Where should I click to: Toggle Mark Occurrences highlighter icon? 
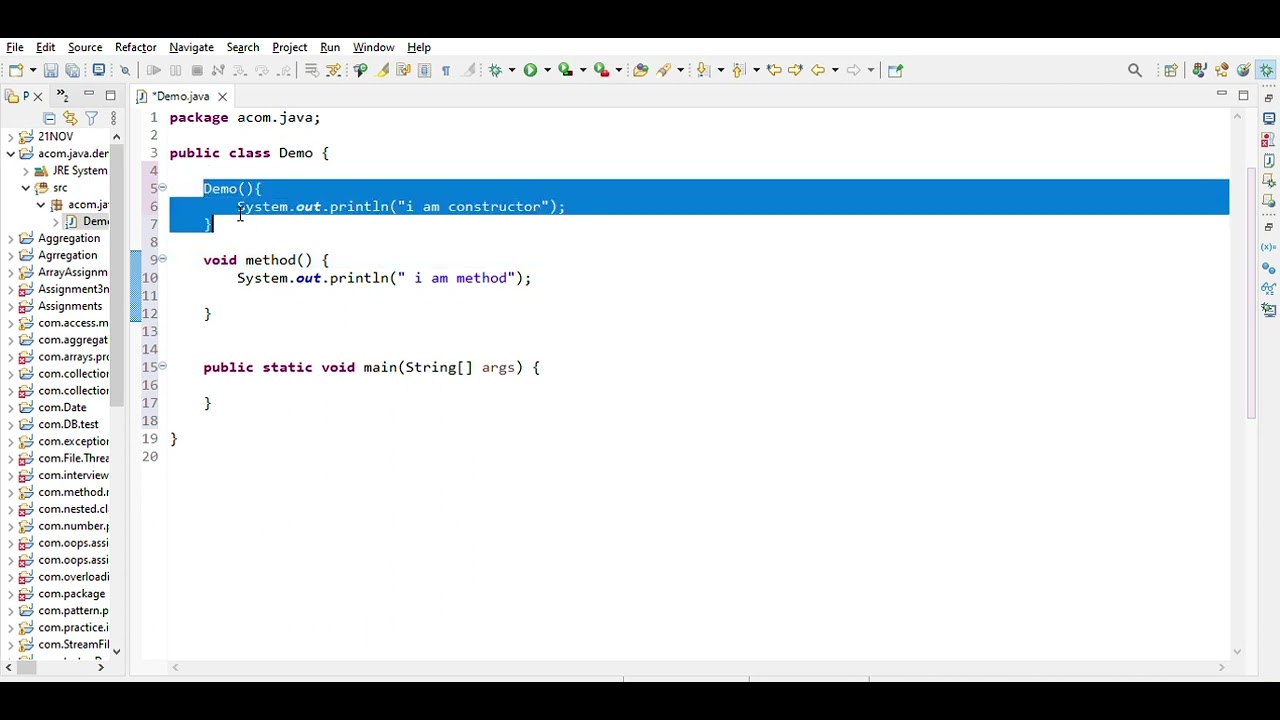(x=382, y=70)
